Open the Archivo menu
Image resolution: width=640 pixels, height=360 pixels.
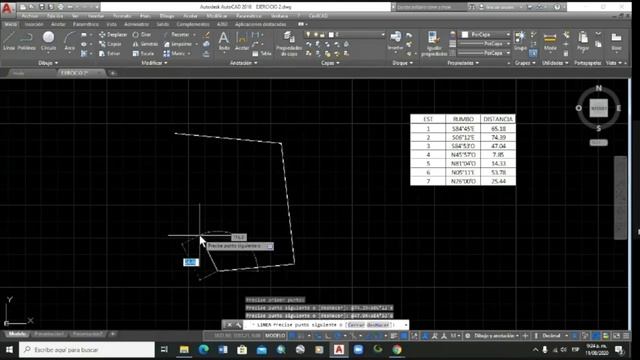tap(29, 16)
